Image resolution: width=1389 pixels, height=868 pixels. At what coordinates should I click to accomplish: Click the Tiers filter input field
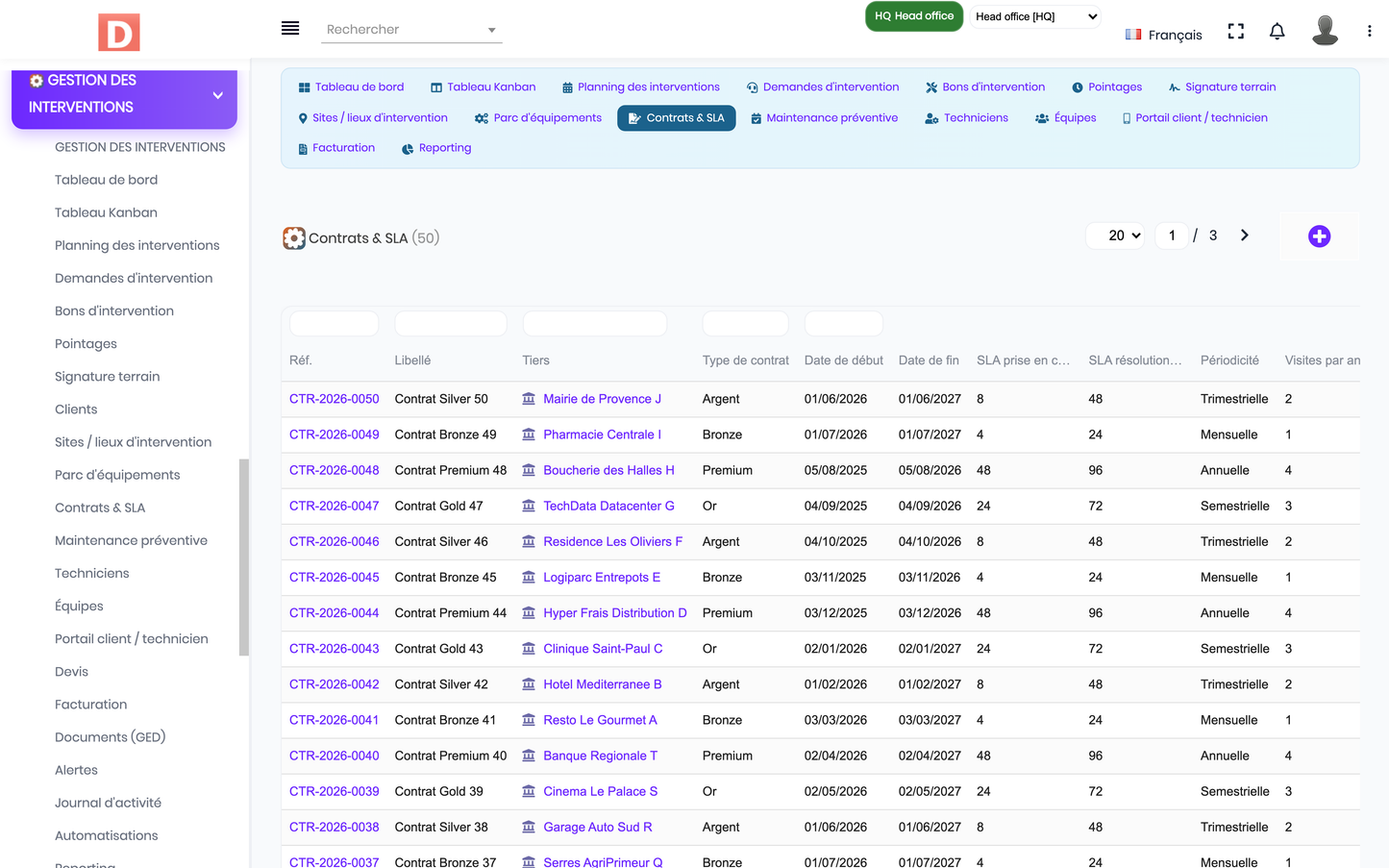point(595,324)
